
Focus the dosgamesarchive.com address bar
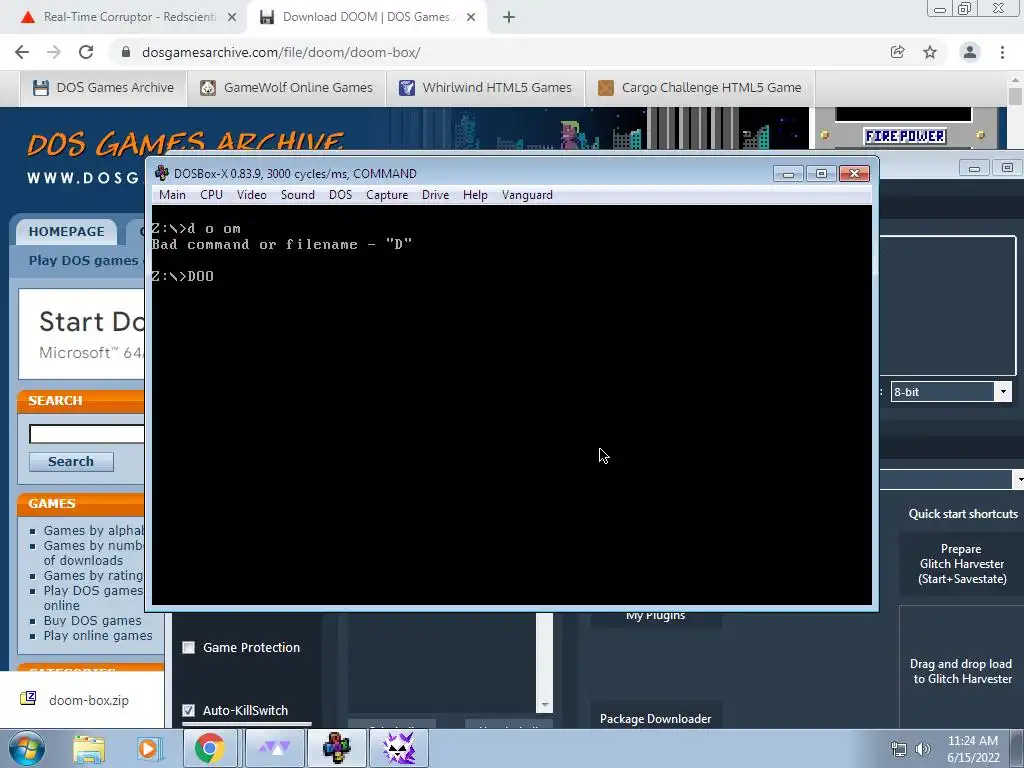496,52
